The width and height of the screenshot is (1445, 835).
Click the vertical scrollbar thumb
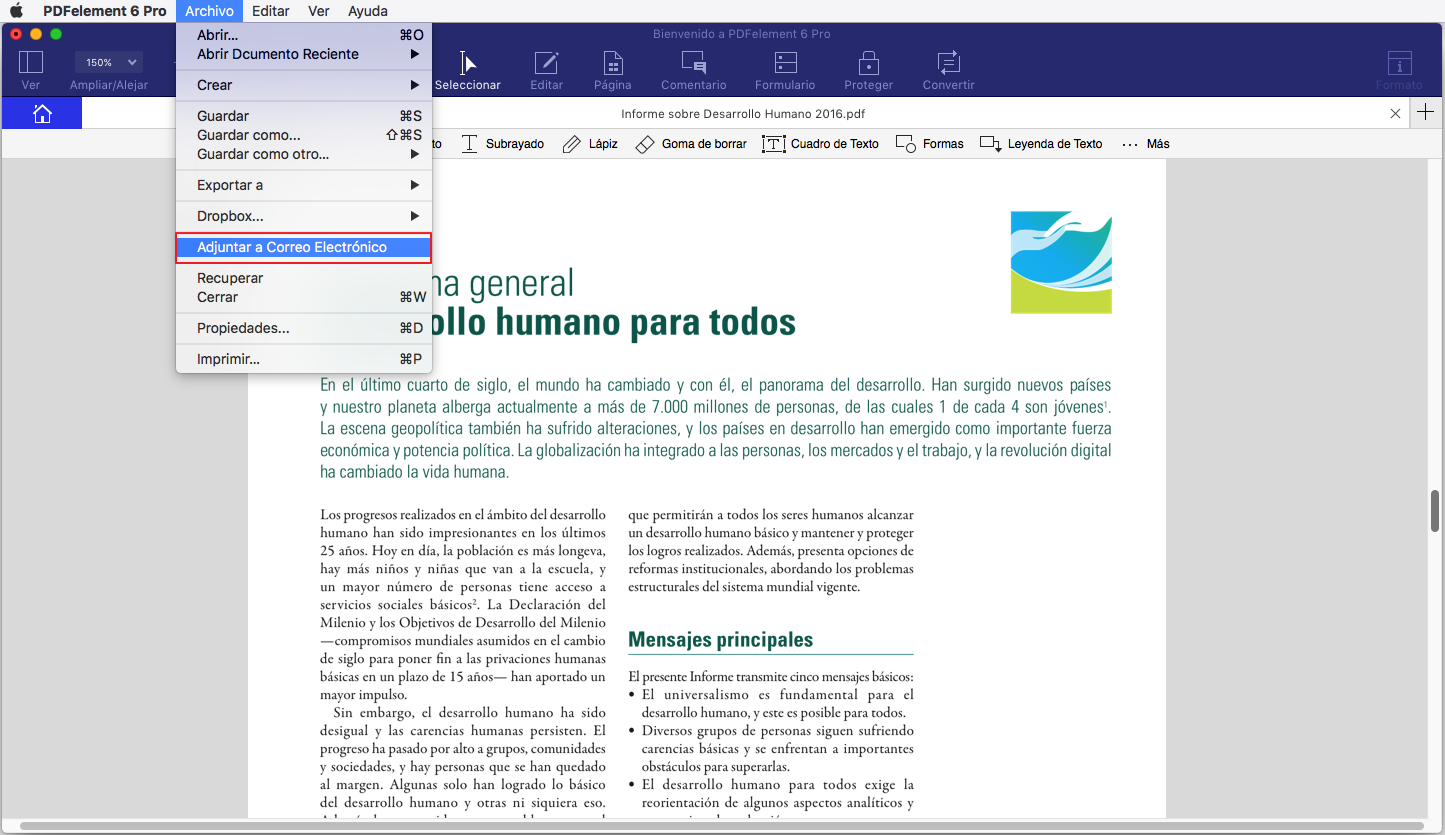(1437, 512)
